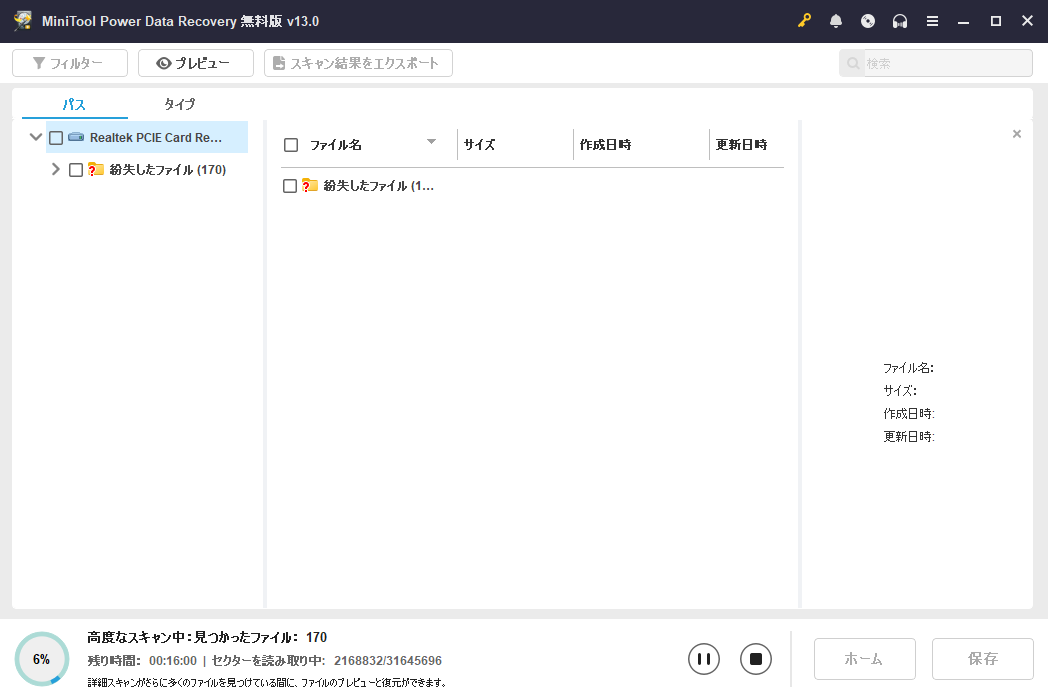Image resolution: width=1048 pixels, height=699 pixels.
Task: Click the 6% progress ring
Action: tap(41, 659)
